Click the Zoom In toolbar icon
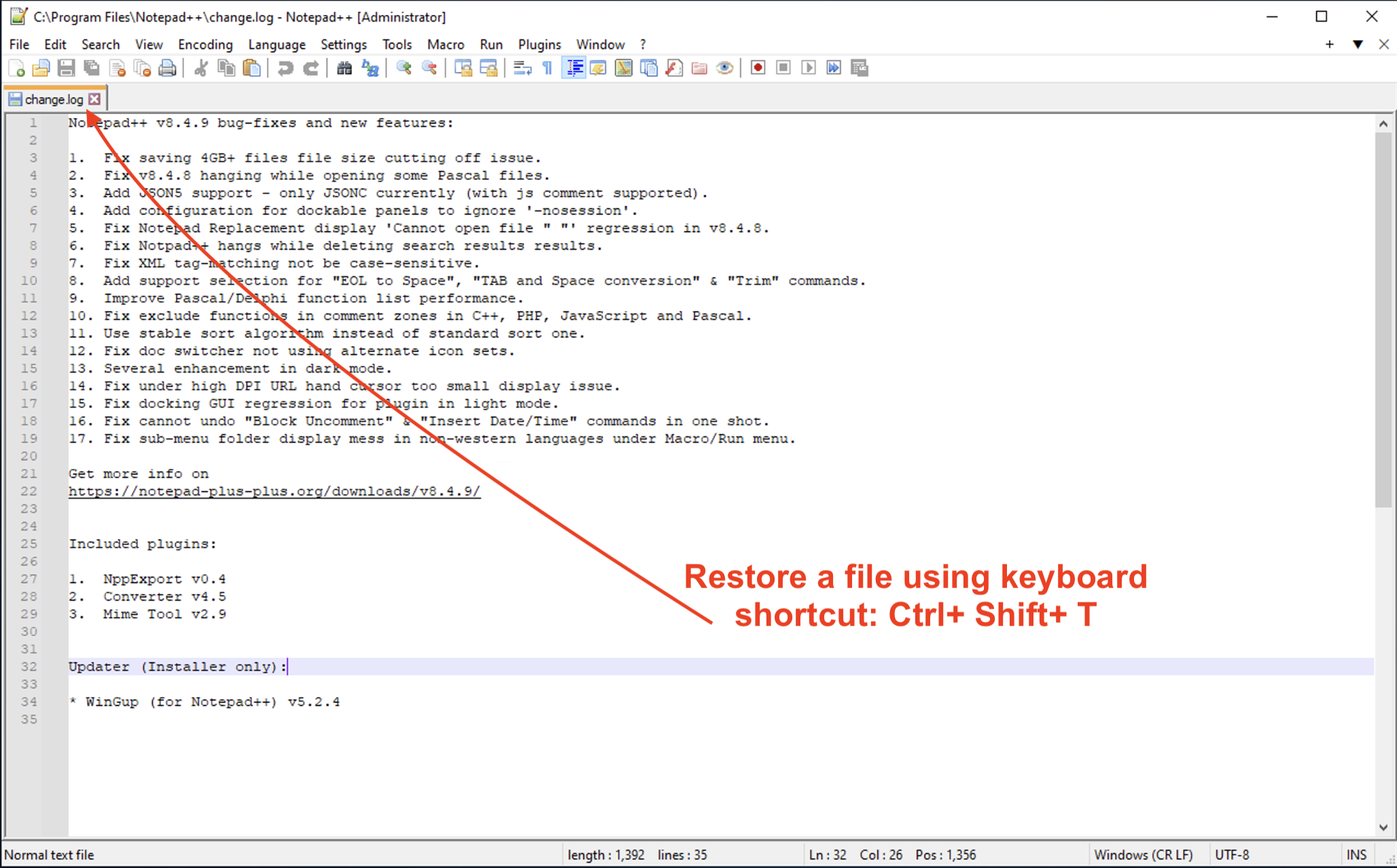The height and width of the screenshot is (868, 1397). pyautogui.click(x=404, y=68)
